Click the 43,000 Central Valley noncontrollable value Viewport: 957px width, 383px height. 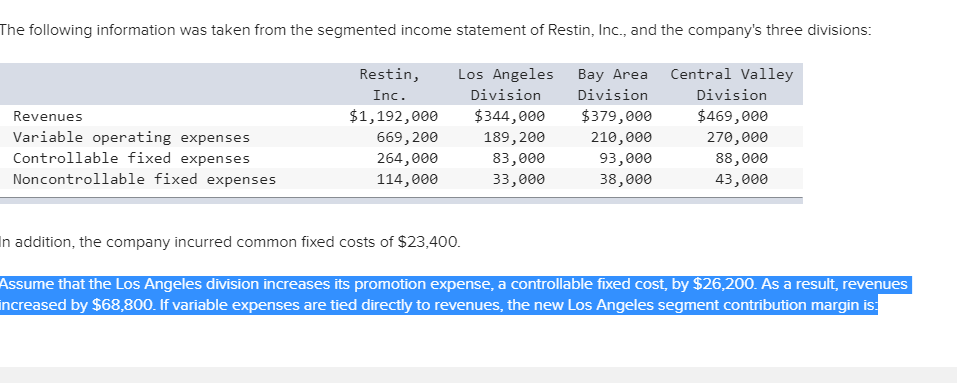click(742, 179)
